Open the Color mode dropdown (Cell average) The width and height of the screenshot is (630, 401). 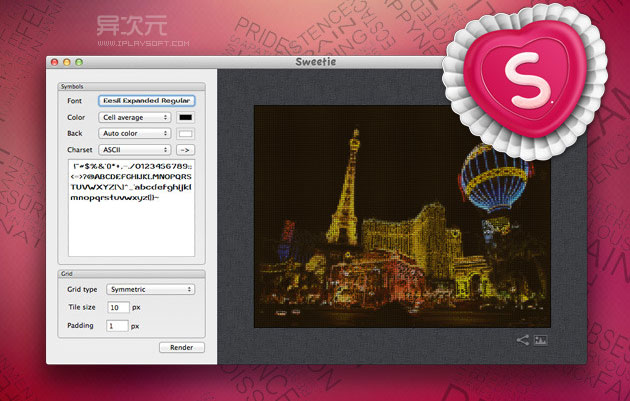pos(134,117)
